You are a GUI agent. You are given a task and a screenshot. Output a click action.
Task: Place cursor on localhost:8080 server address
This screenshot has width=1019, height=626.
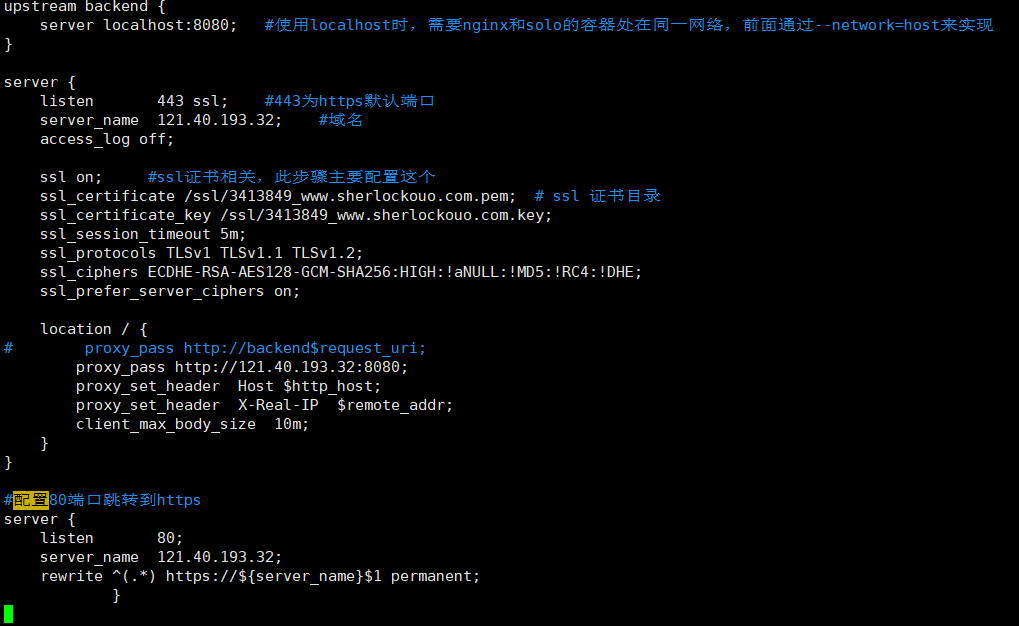pos(171,25)
